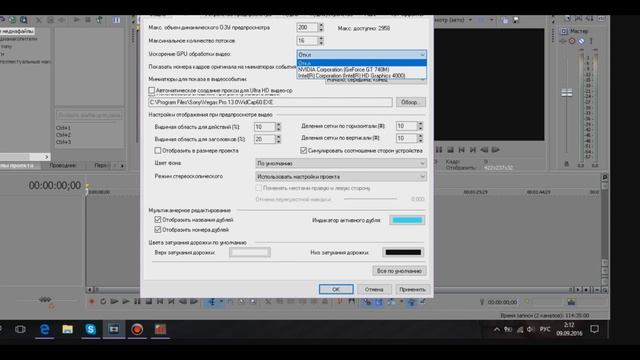Toggle loop playback in timeline transport
The width and height of the screenshot is (640, 360).
pos(103,302)
